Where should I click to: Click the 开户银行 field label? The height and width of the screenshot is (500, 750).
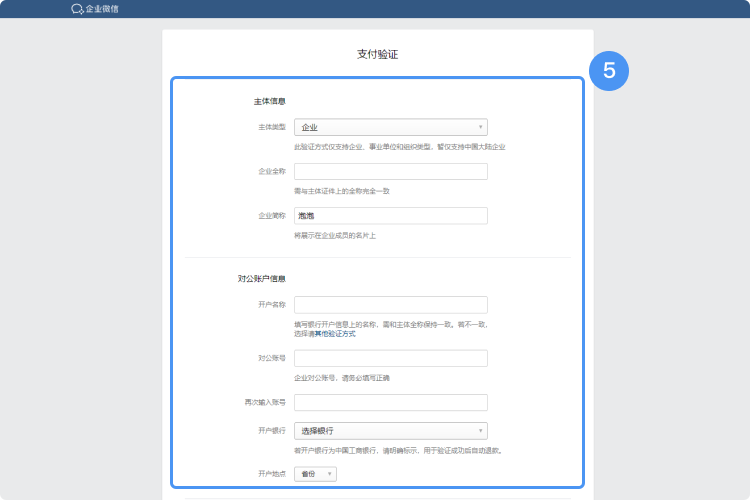click(x=272, y=430)
